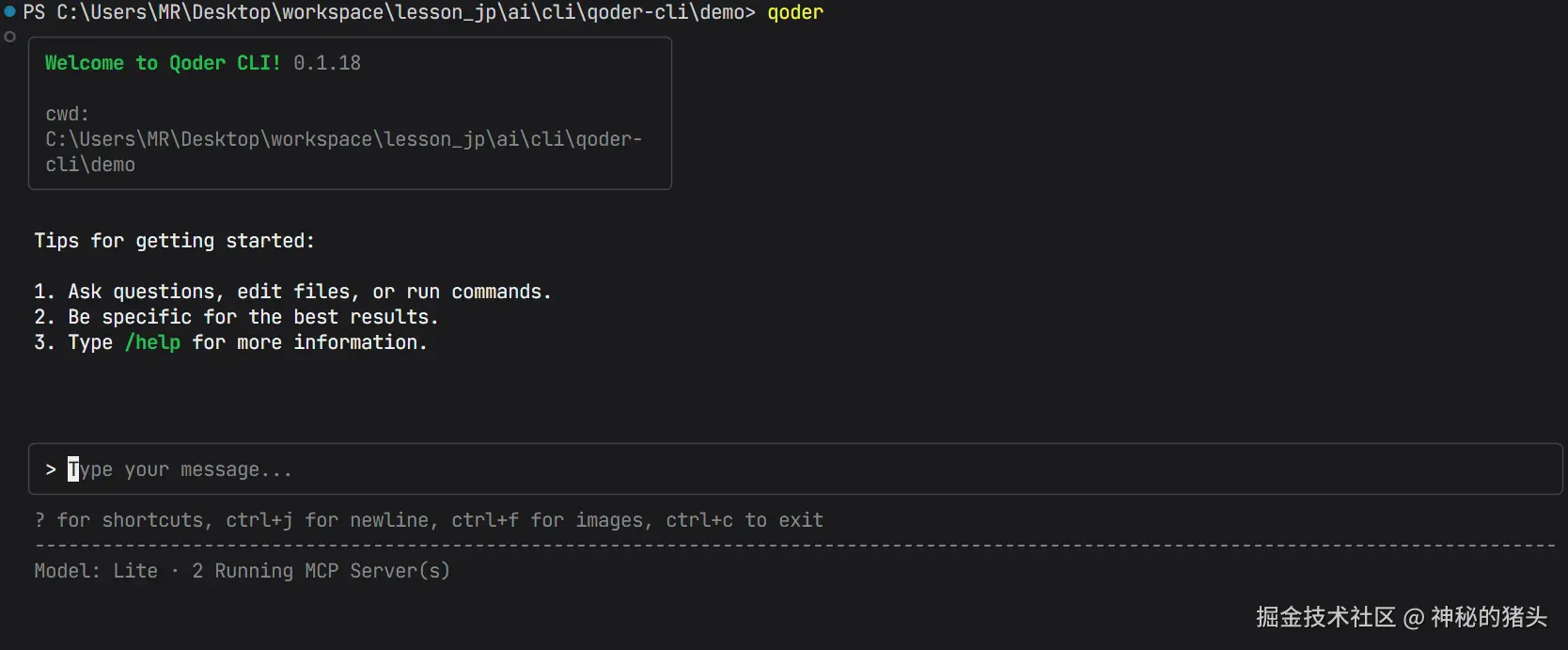The width and height of the screenshot is (1568, 650).
Task: Click the hollow circle marker below the blue dot
Action: (x=10, y=37)
